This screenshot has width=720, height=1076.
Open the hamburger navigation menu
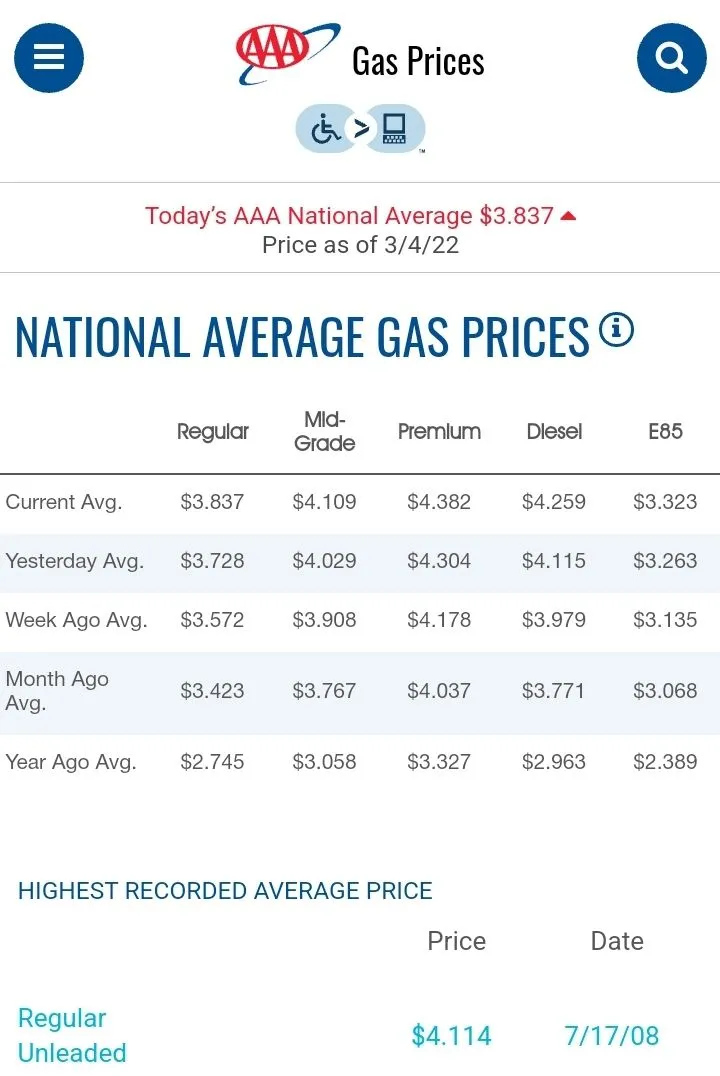[49, 57]
